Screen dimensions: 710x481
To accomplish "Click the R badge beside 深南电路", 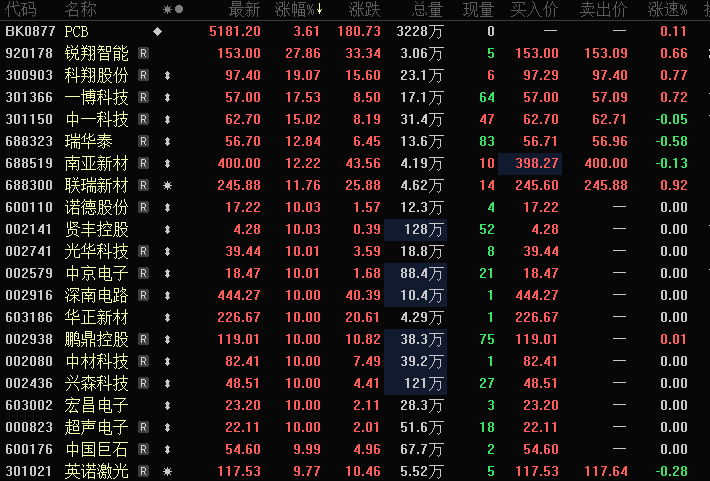I will tap(143, 295).
